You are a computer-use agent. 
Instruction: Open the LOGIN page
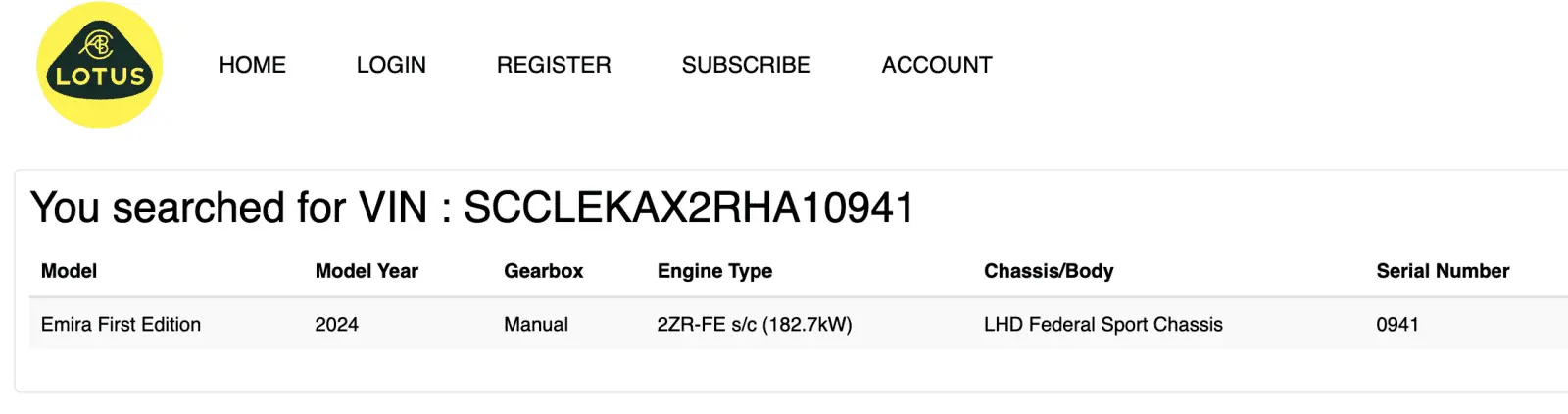point(391,65)
